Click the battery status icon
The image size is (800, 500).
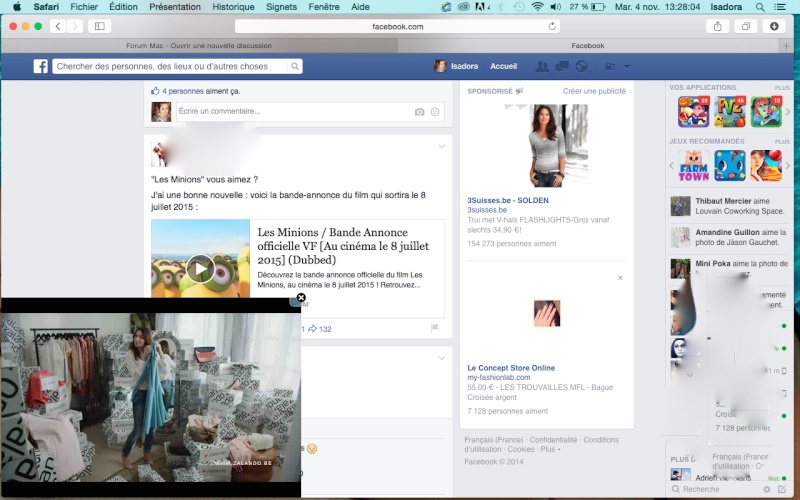pos(598,7)
